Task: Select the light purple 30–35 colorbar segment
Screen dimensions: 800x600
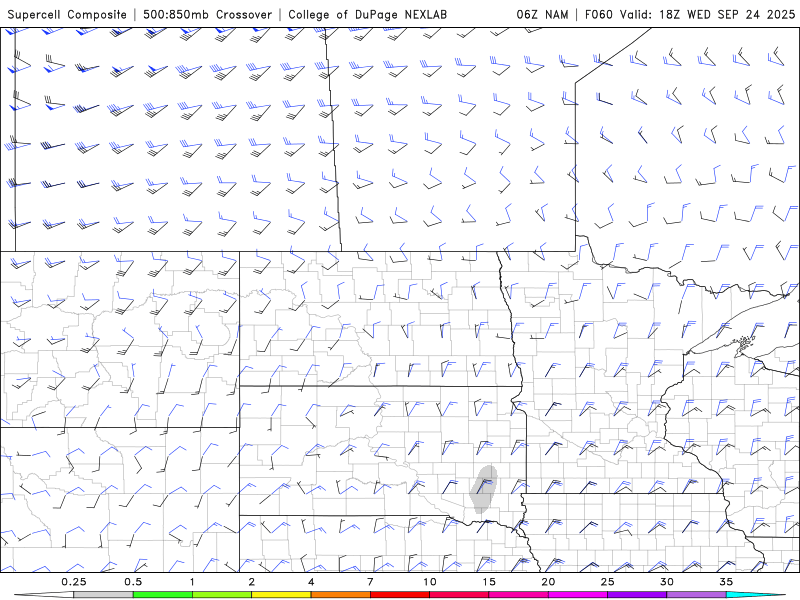Action: [696, 595]
